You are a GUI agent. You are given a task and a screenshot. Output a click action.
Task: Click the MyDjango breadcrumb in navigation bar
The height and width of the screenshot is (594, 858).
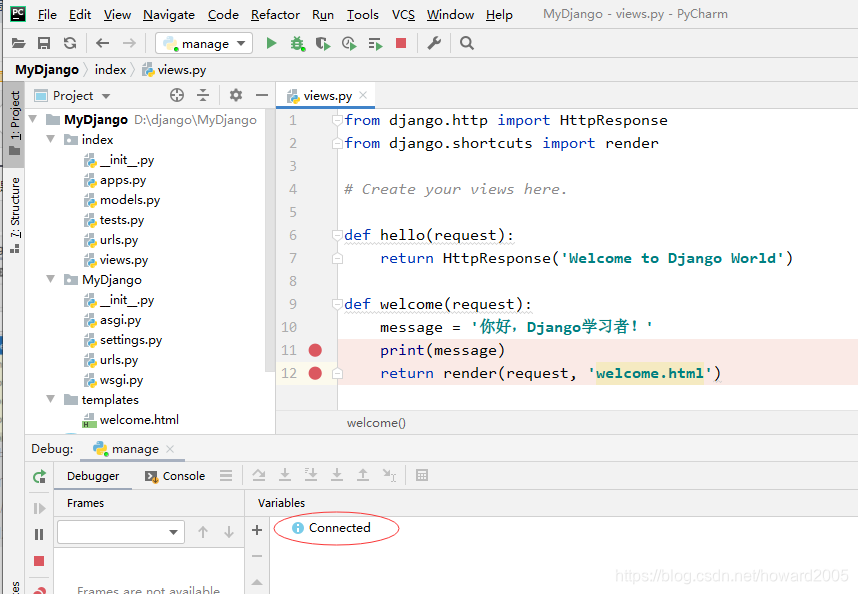(47, 69)
